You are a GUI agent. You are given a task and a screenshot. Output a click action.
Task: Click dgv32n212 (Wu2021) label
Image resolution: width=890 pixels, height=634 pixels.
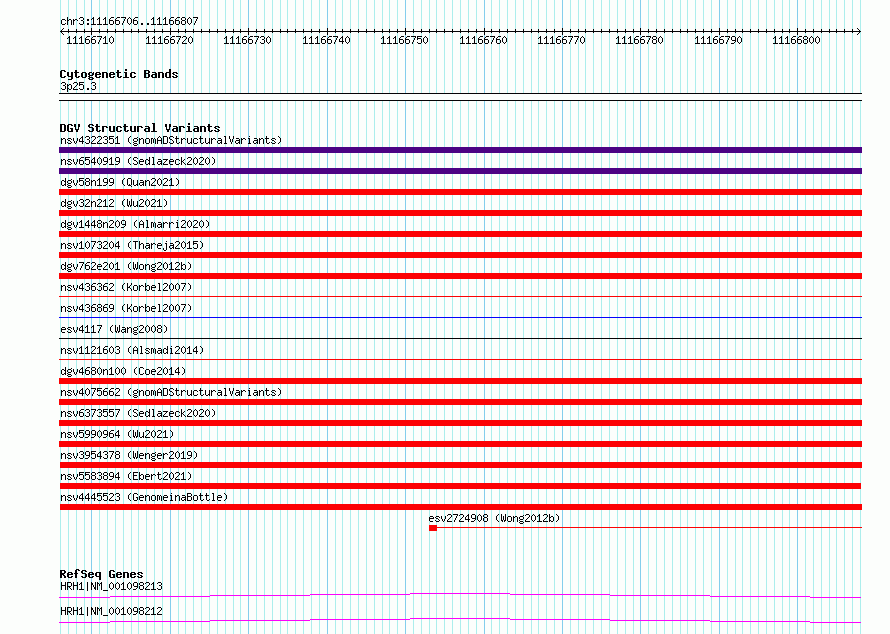pyautogui.click(x=114, y=203)
